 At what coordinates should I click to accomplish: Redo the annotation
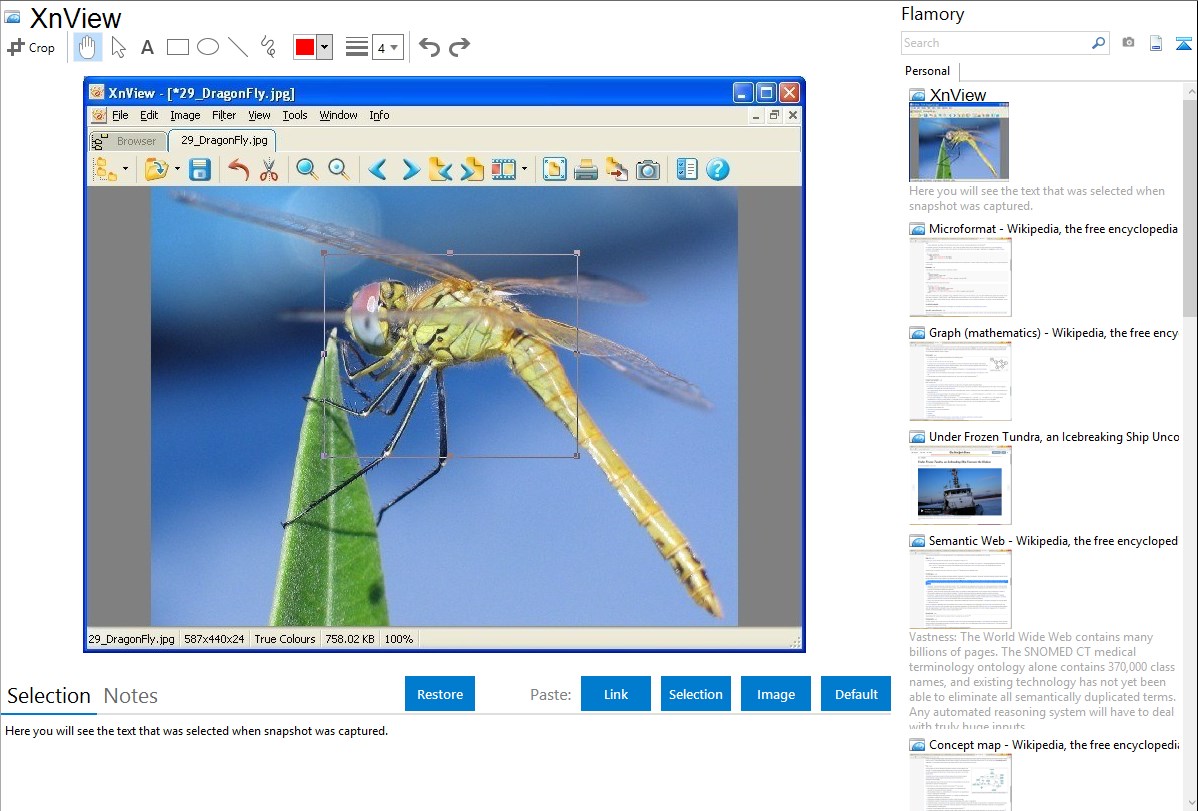pyautogui.click(x=459, y=47)
